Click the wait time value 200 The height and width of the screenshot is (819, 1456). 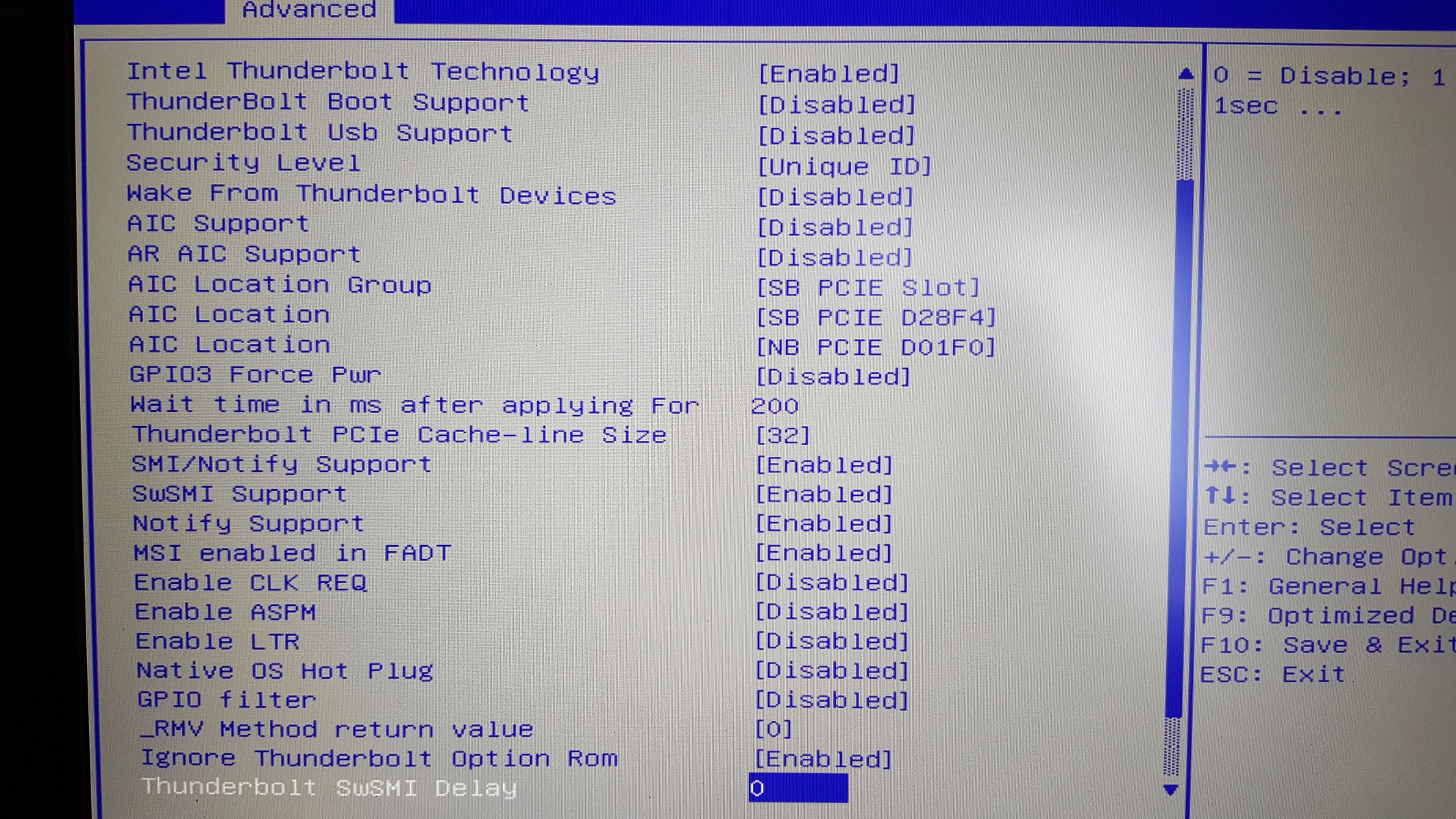pyautogui.click(x=774, y=406)
